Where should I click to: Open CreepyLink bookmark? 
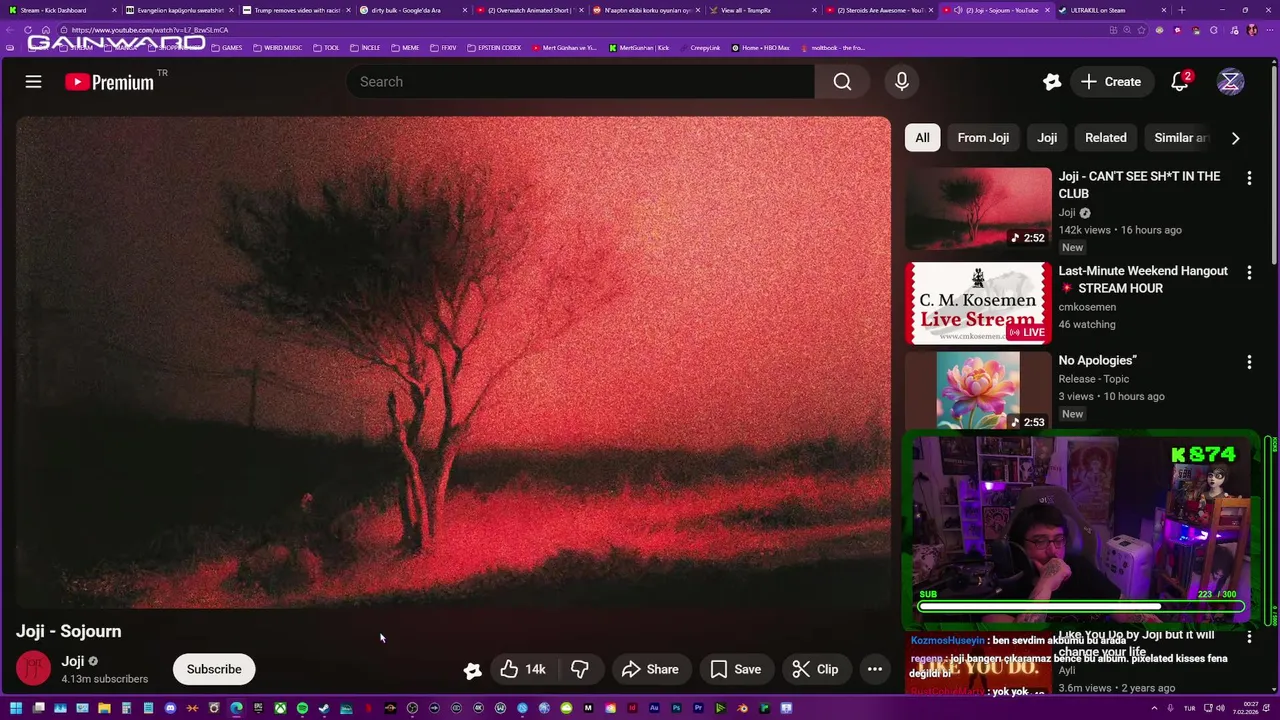click(x=700, y=48)
